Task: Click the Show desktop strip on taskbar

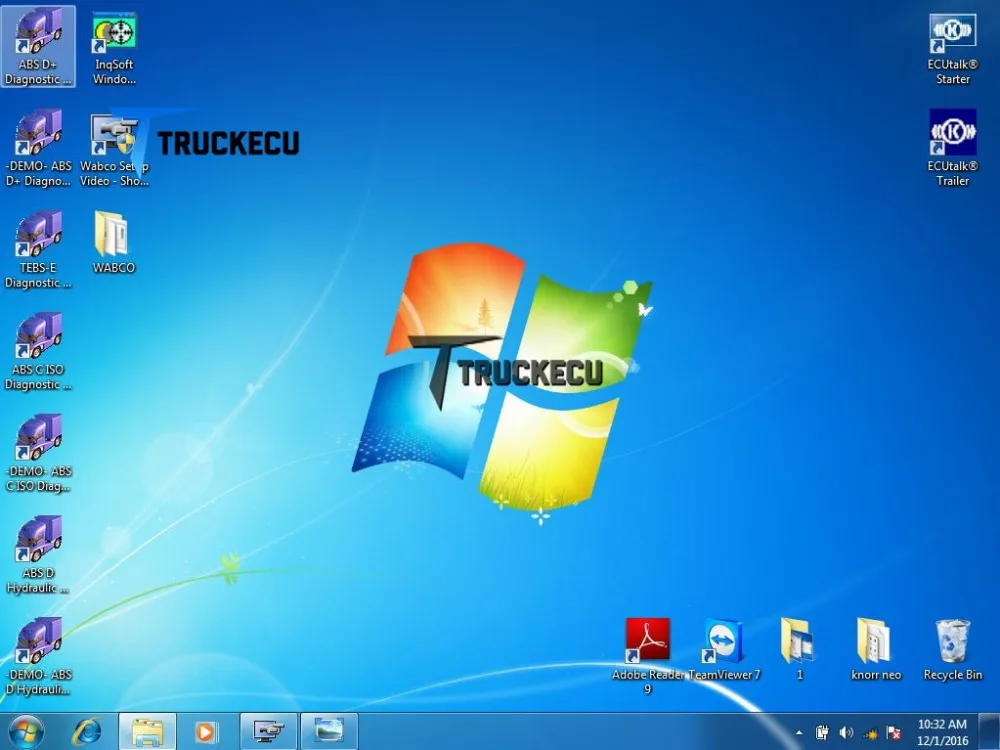Action: coord(990,732)
